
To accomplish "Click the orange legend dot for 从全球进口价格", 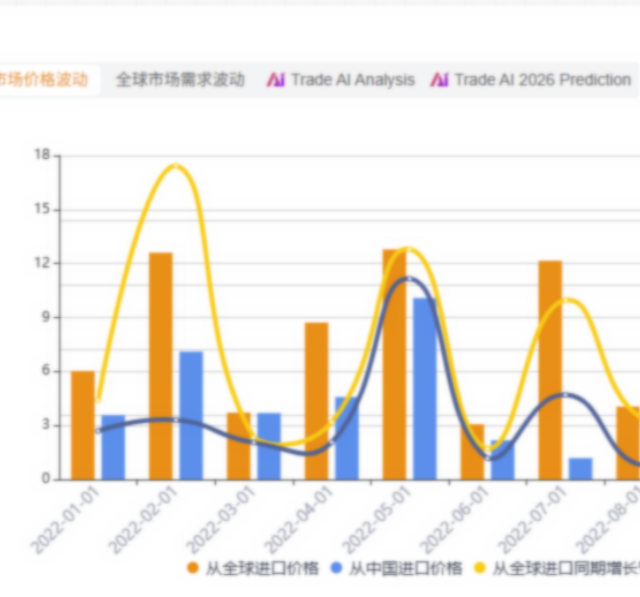I will (x=193, y=568).
